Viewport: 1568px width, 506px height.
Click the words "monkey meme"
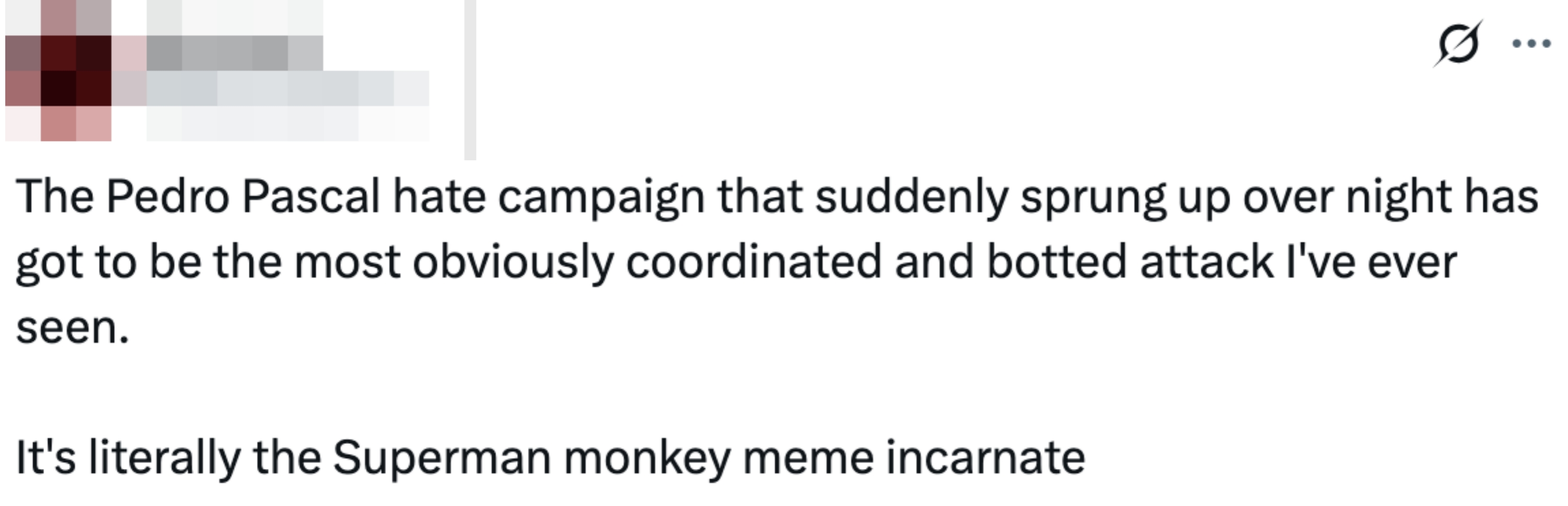tap(719, 457)
